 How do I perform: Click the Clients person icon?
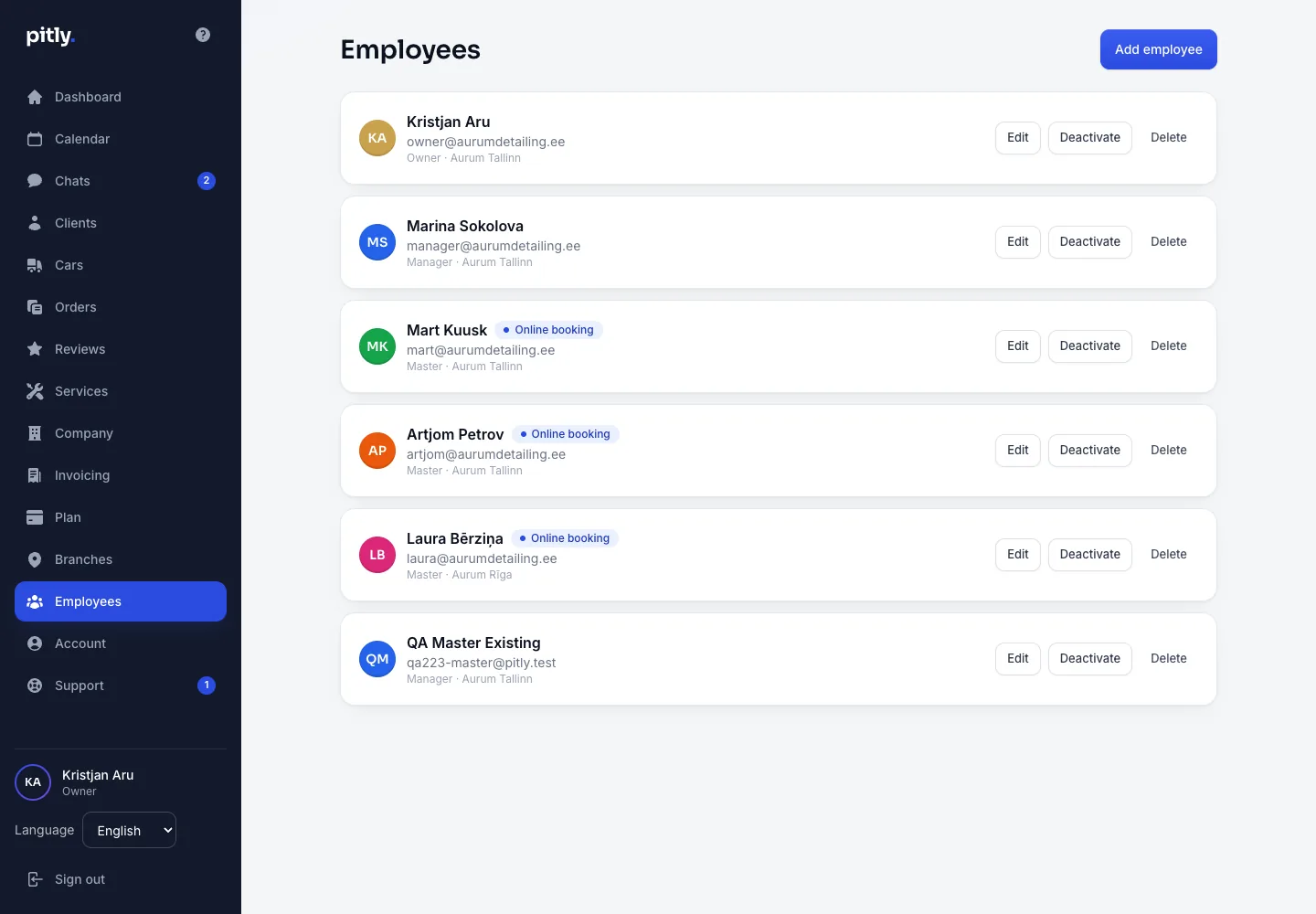point(35,223)
